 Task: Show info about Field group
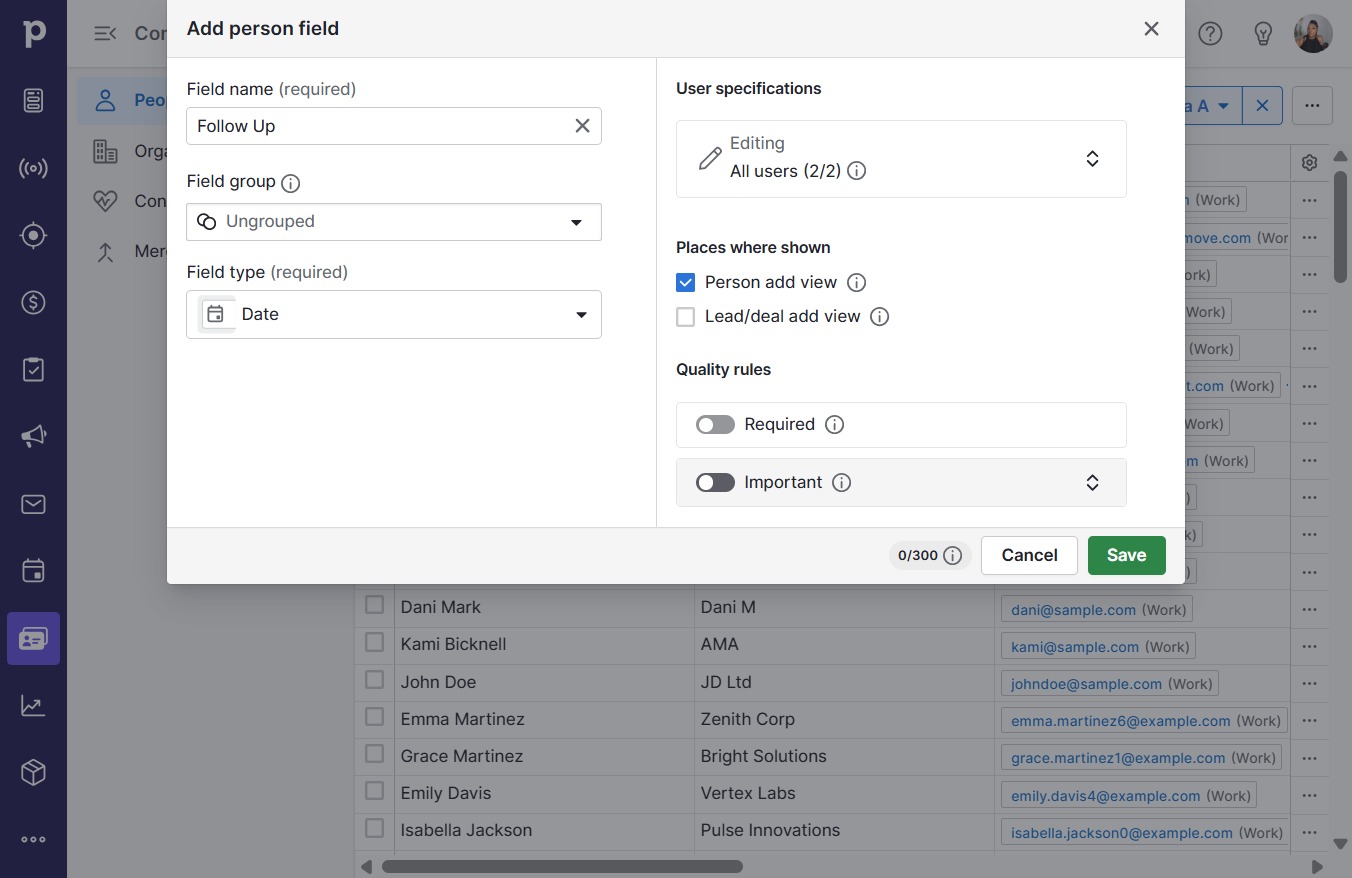pos(291,183)
